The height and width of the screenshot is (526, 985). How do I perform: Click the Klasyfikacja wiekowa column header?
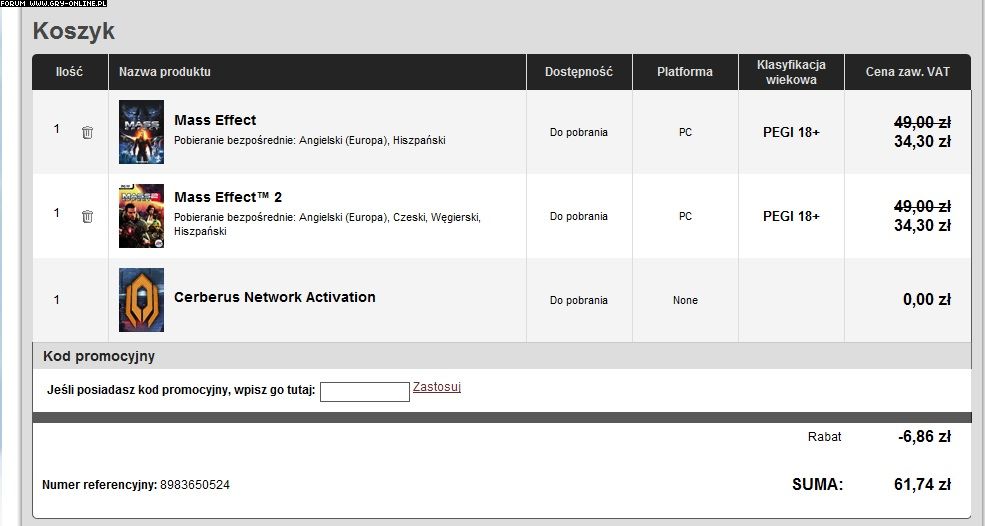click(791, 72)
